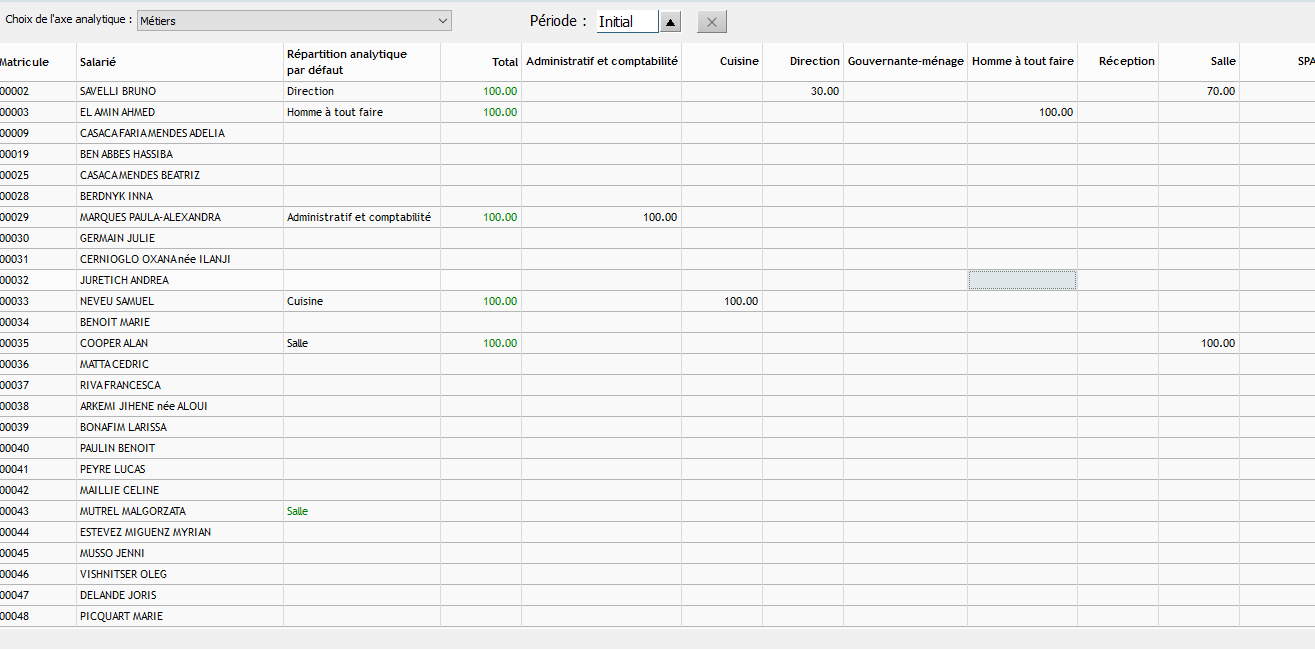Select employee GERMAIN JULIE
This screenshot has width=1315, height=650.
[117, 238]
